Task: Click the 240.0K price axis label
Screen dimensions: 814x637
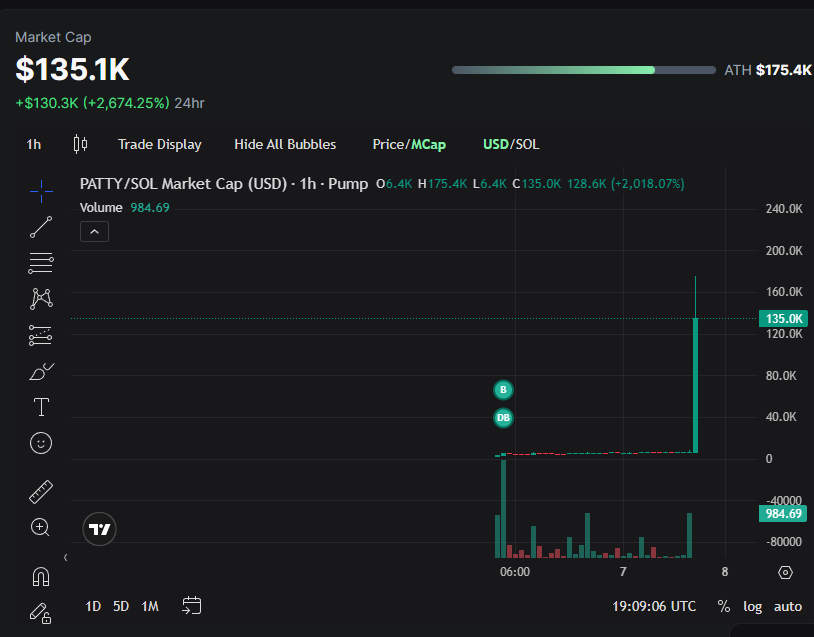Action: (x=784, y=209)
